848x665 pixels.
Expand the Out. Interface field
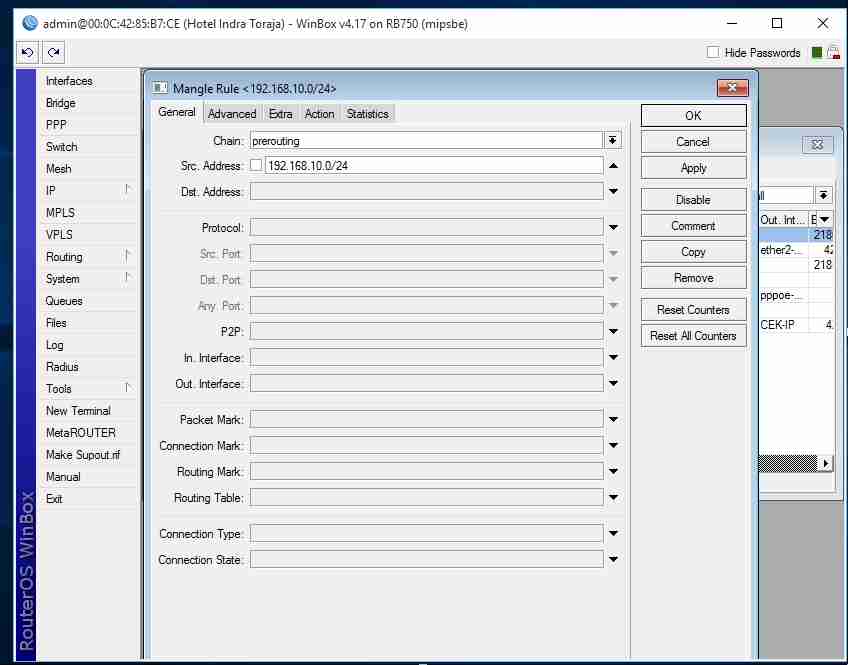(613, 383)
